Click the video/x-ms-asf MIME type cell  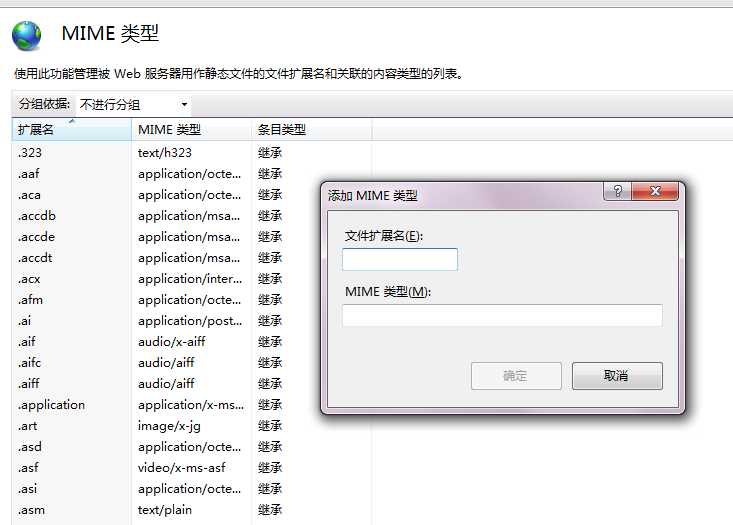[x=181, y=467]
